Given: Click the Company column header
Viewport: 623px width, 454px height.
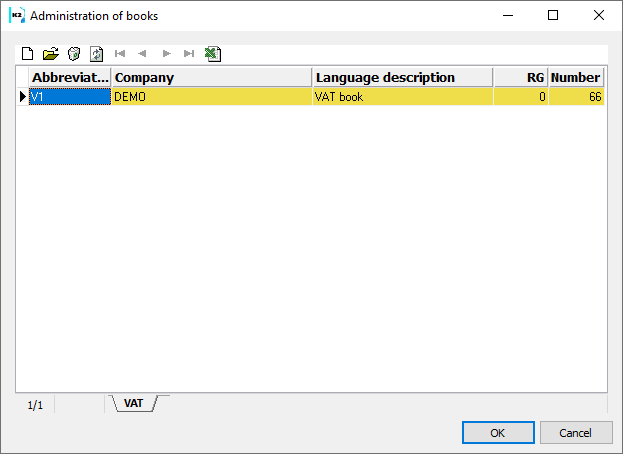Looking at the screenshot, I should (x=211, y=78).
